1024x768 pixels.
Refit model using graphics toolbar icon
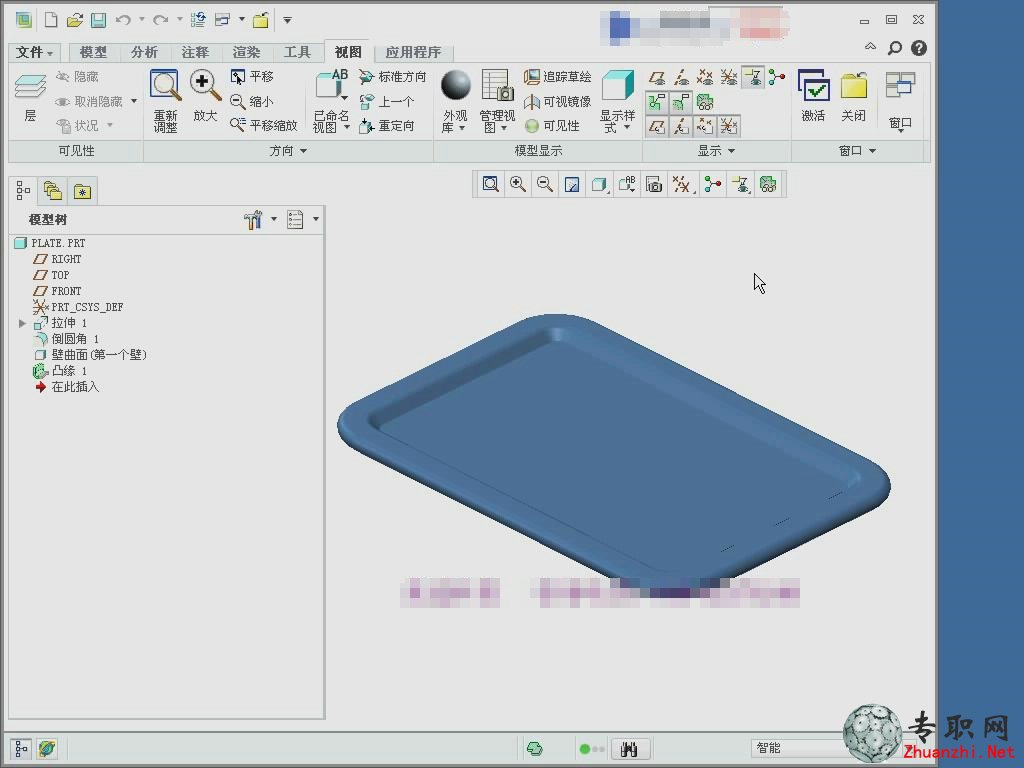(490, 185)
